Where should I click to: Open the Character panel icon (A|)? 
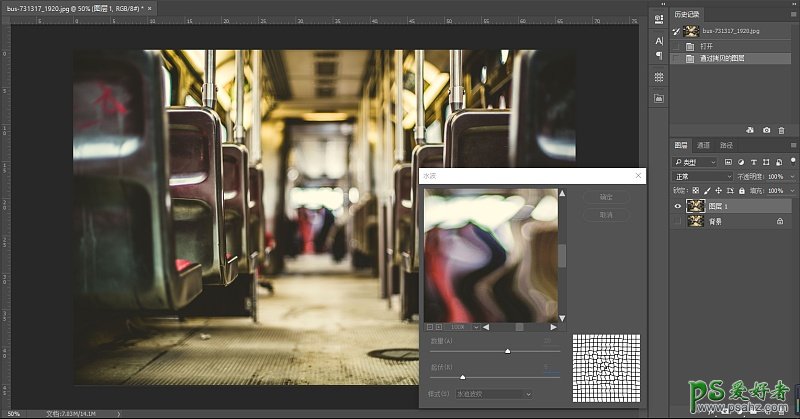click(659, 41)
